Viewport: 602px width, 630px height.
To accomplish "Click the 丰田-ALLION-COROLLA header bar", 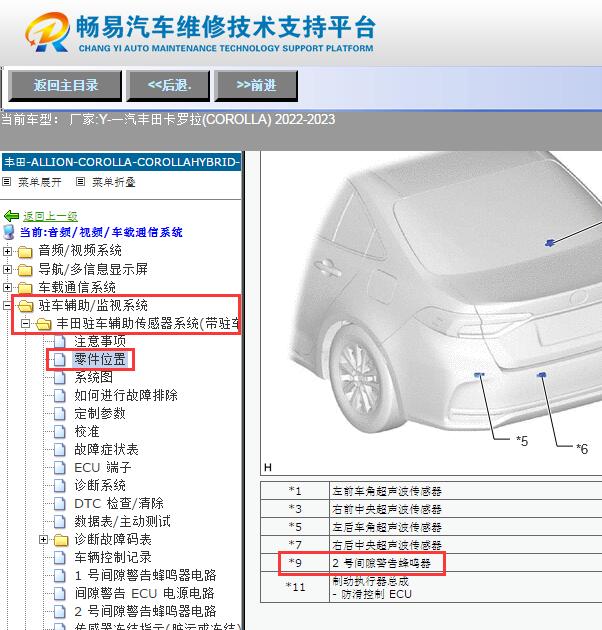I will 121,162.
